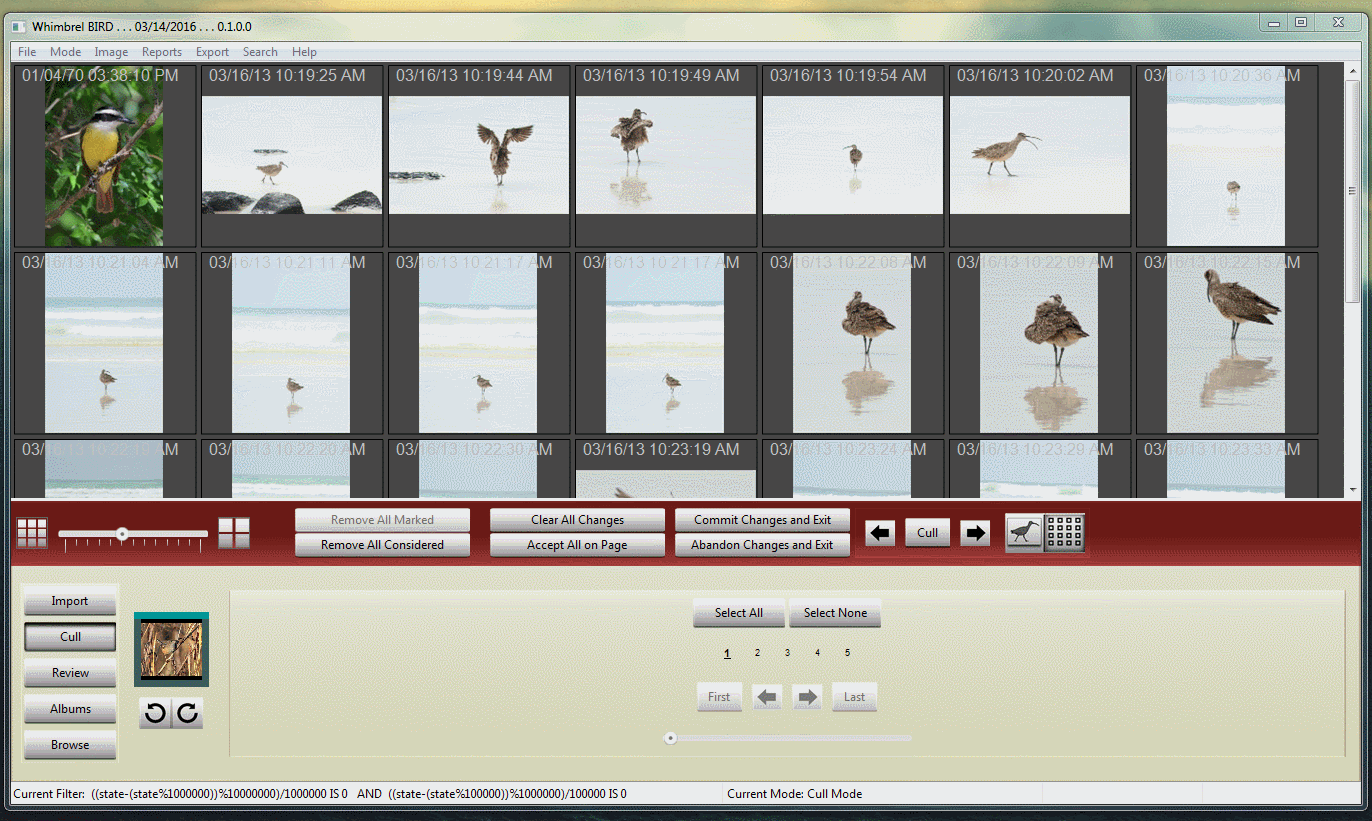
Task: Switch to thumbnail grid view
Action: point(1065,533)
